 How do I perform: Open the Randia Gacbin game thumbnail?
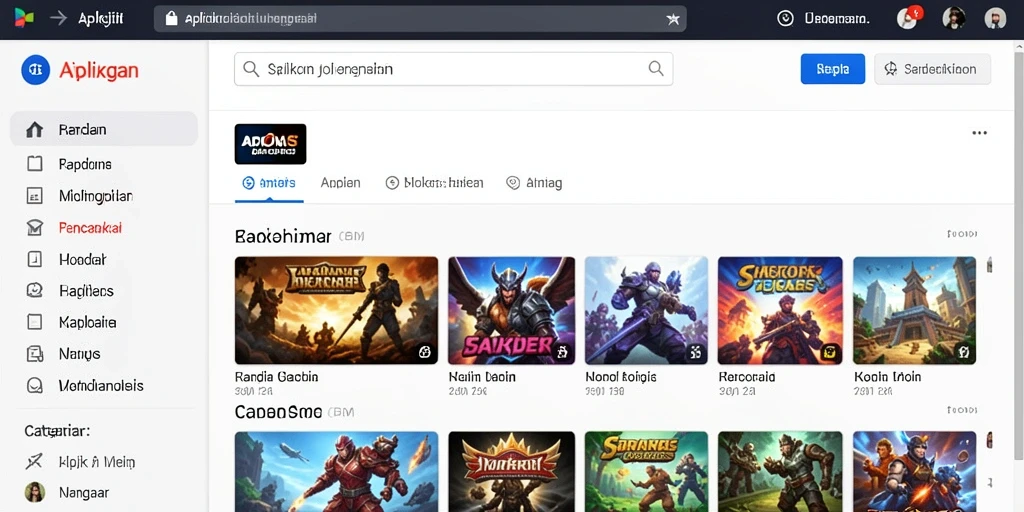point(336,310)
